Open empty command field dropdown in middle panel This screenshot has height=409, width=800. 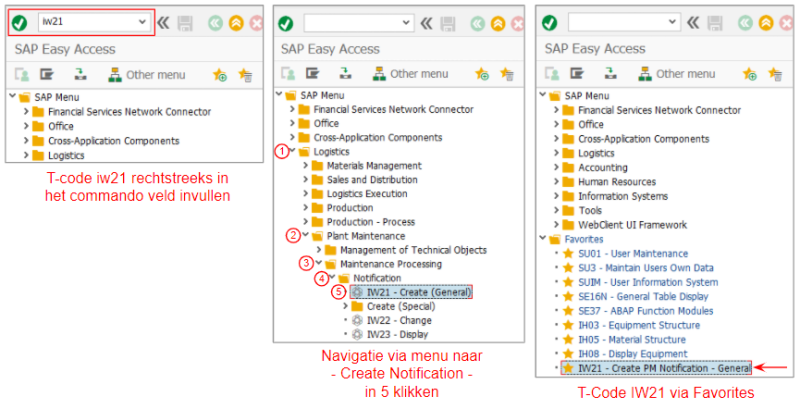406,23
